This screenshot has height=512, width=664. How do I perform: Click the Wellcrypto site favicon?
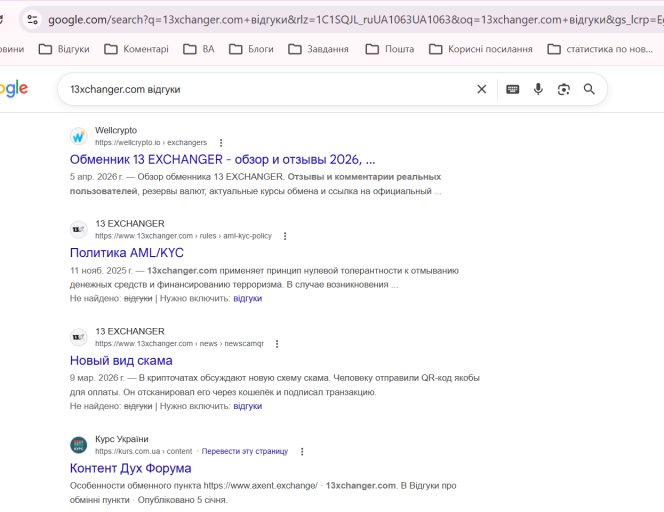coord(78,136)
